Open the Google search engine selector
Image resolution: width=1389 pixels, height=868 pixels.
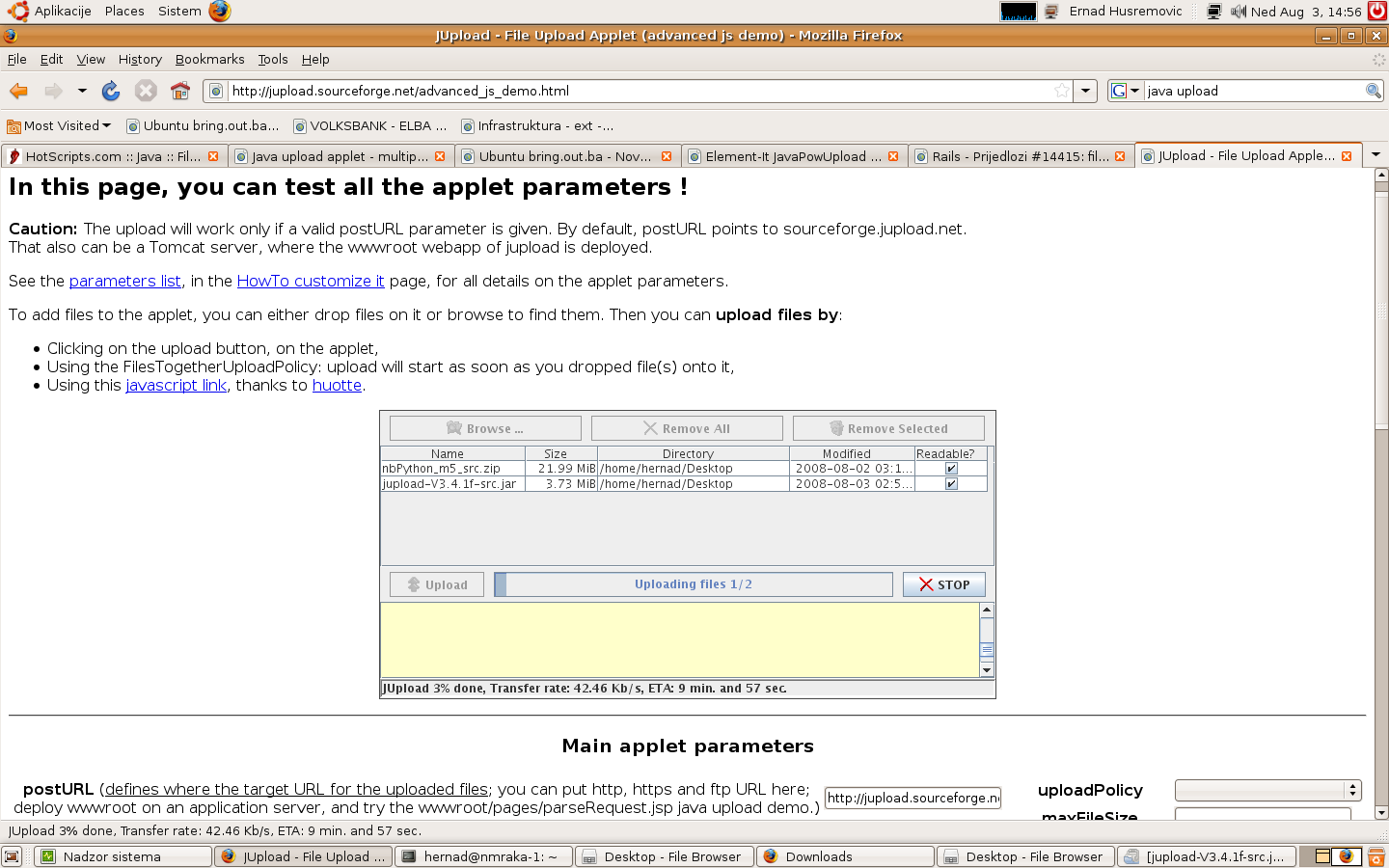pyautogui.click(x=1125, y=91)
